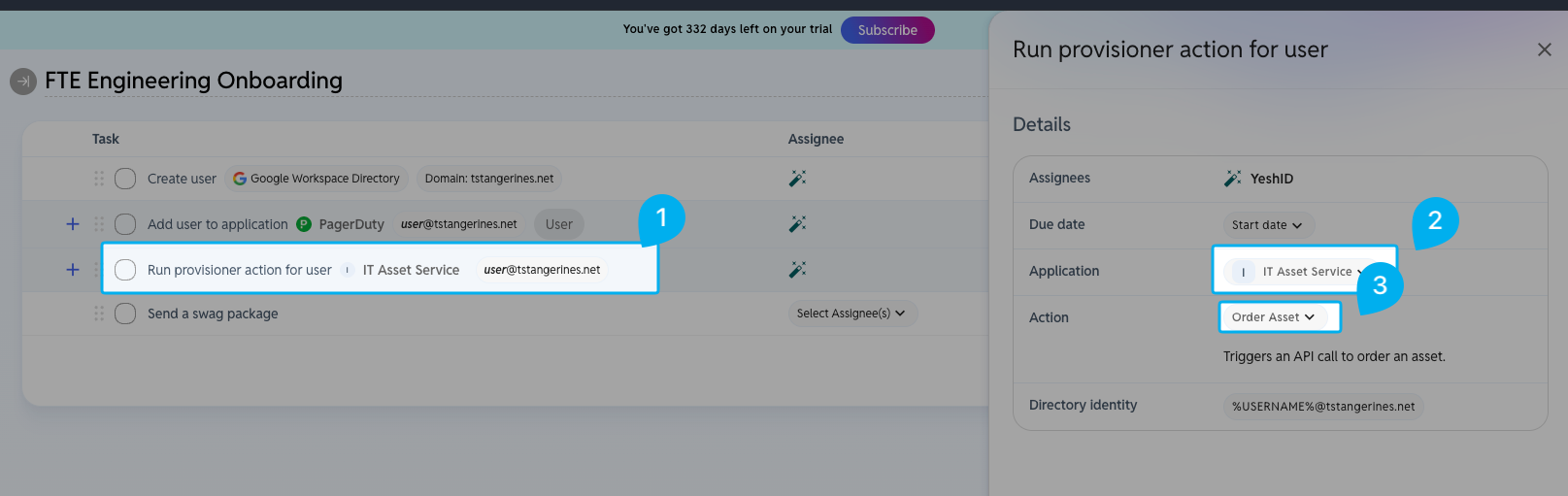Click the wand icon in Run provisioner row
Image resolution: width=1568 pixels, height=496 pixels.
click(797, 270)
